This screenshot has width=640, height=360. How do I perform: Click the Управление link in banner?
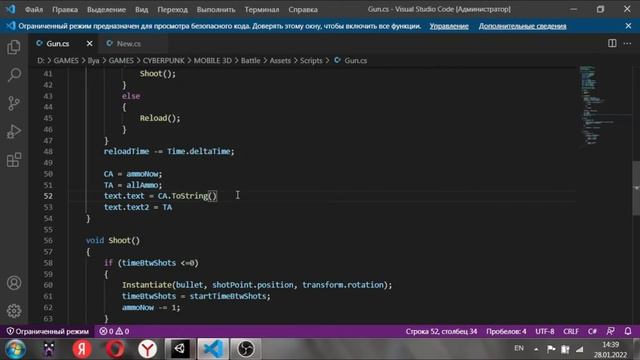point(449,26)
